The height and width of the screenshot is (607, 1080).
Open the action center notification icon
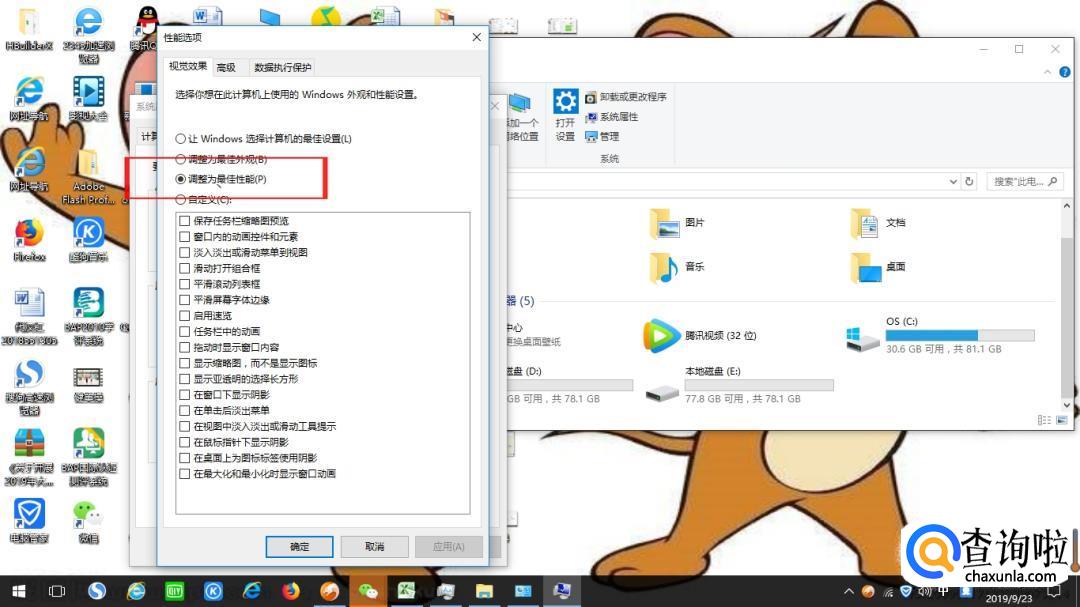click(x=1054, y=592)
